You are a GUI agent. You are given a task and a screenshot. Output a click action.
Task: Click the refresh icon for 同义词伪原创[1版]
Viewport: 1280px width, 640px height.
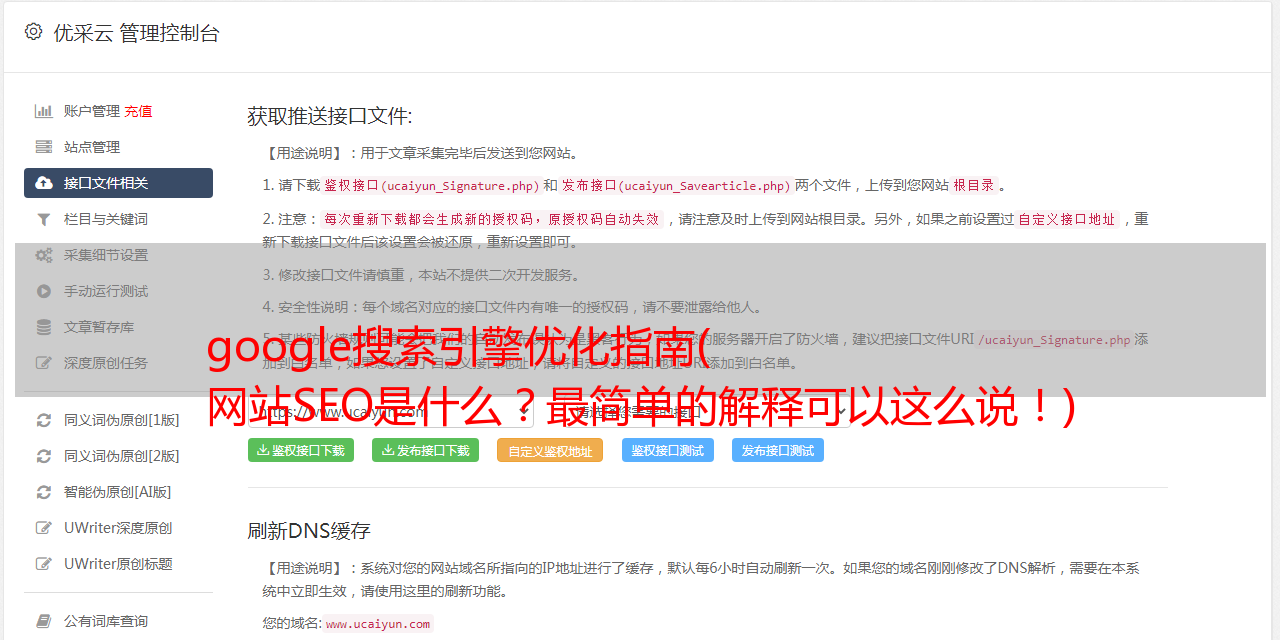tap(44, 420)
